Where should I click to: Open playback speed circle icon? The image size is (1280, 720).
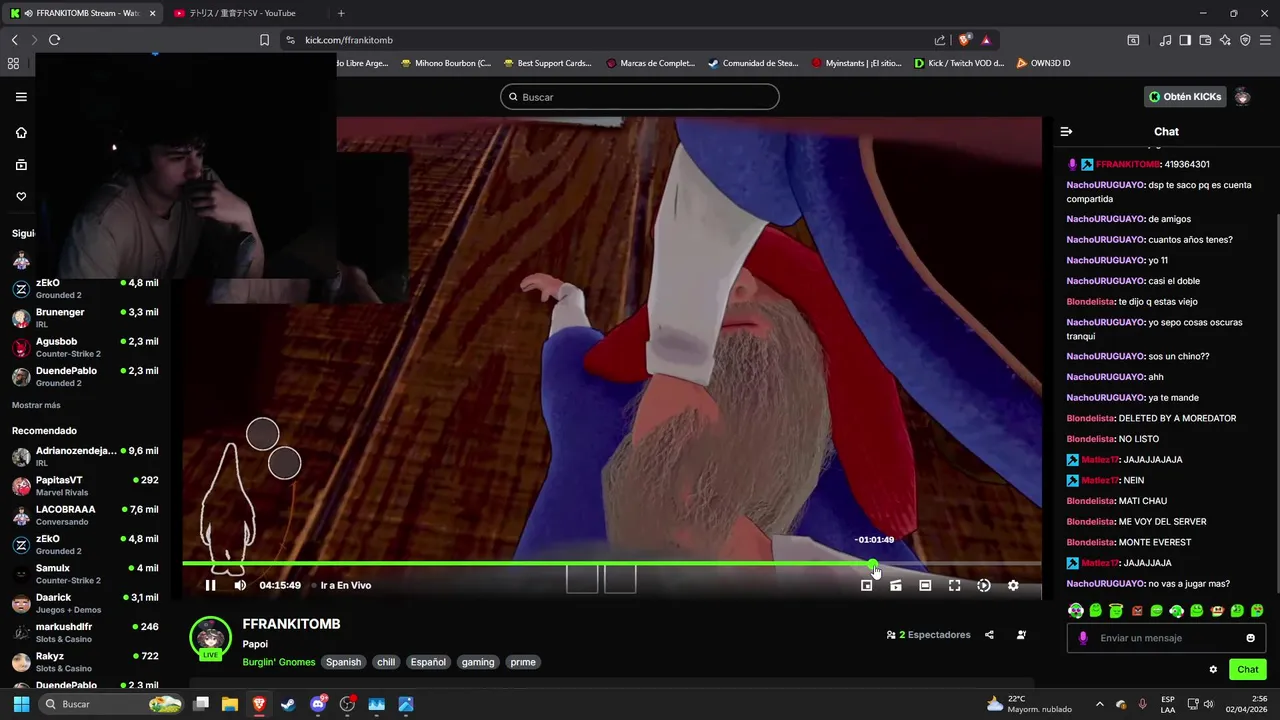(x=984, y=585)
